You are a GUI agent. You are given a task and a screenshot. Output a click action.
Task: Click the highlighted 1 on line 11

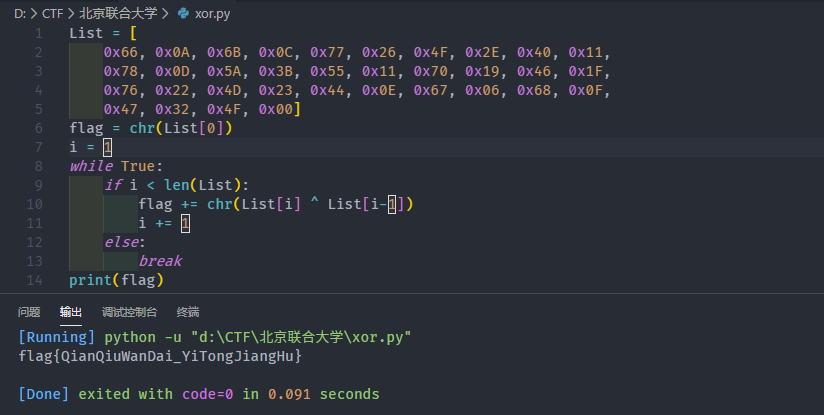click(x=185, y=223)
